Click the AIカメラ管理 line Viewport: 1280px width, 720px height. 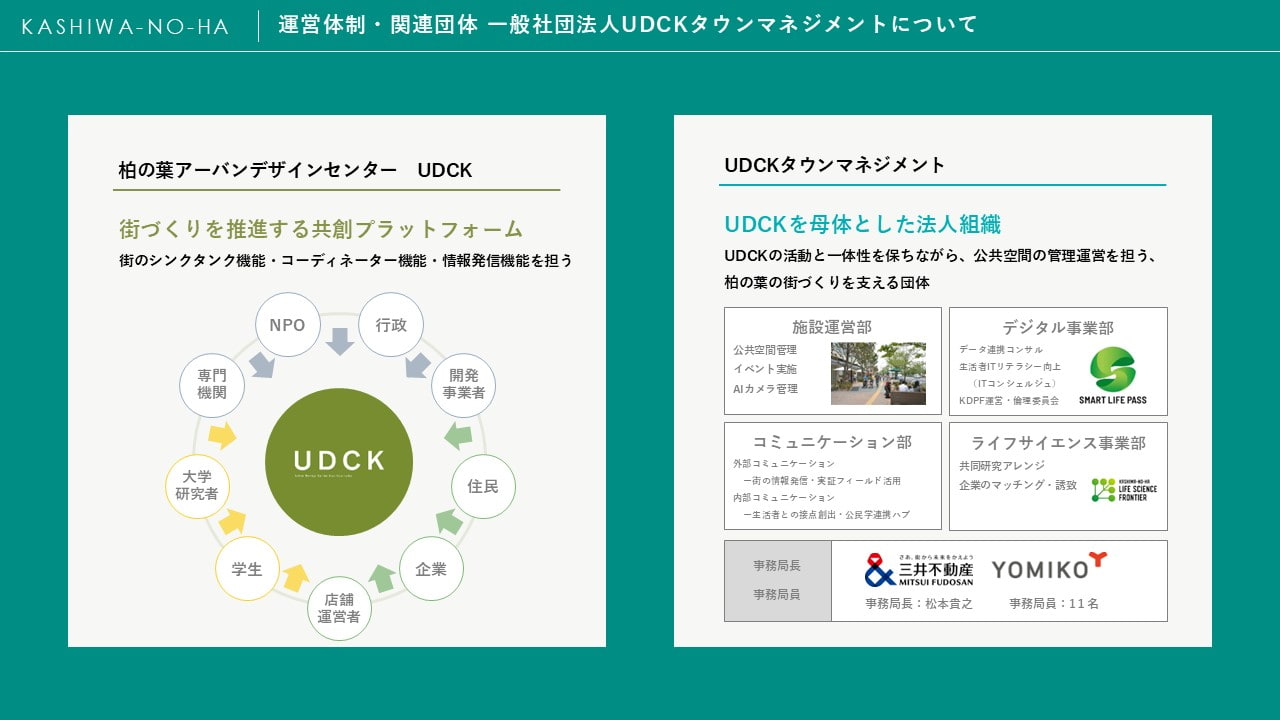click(x=765, y=388)
